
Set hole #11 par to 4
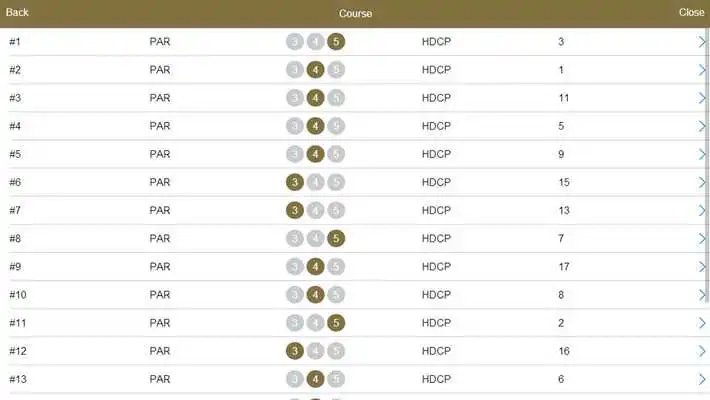[x=316, y=323]
